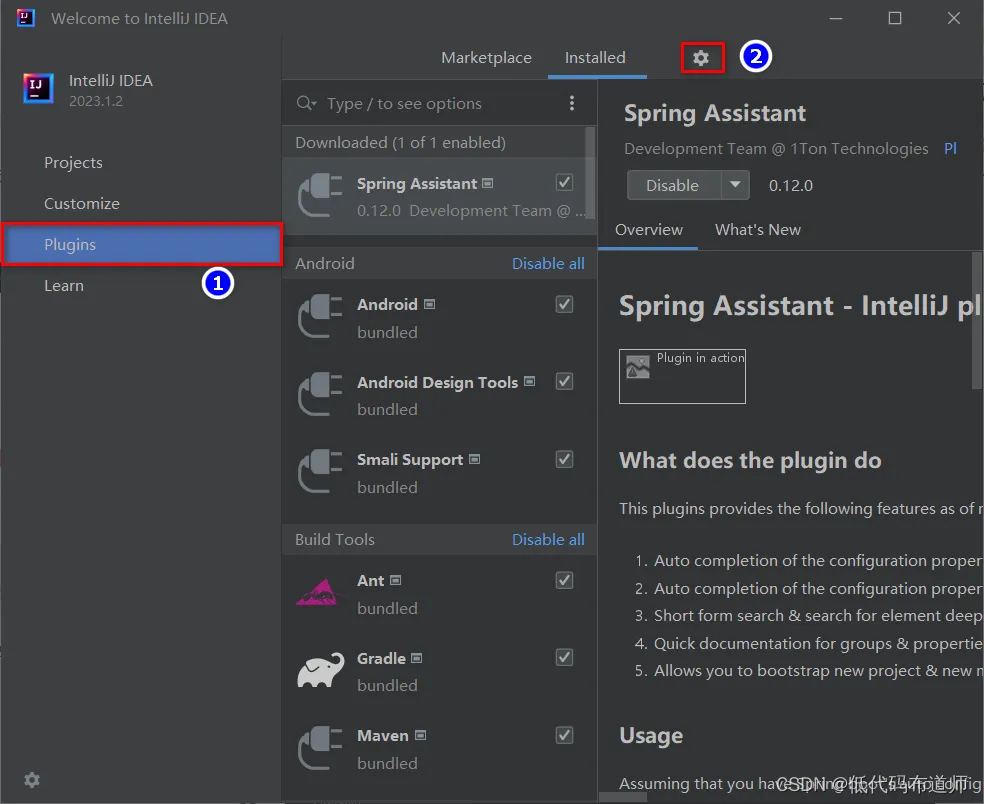
Task: Click the Spring Assistant plugin icon
Action: coord(320,195)
